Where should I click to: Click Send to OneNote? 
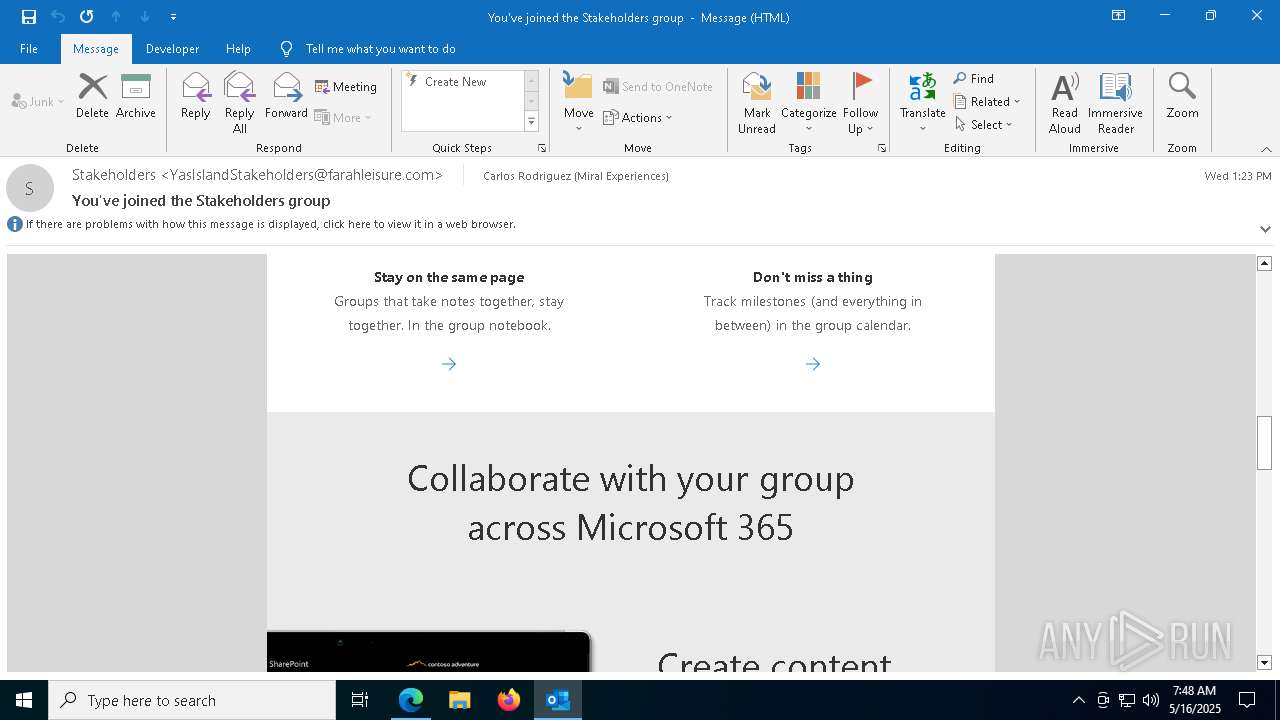click(658, 87)
